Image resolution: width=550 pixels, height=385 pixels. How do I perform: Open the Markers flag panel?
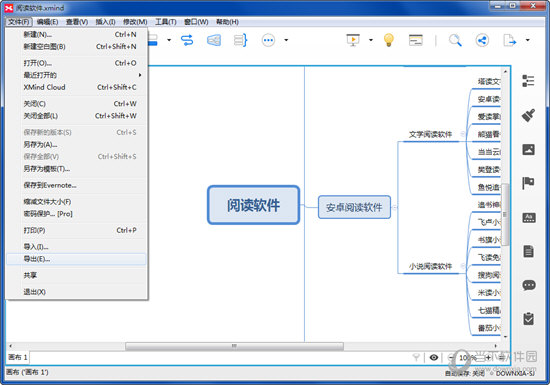(x=528, y=183)
